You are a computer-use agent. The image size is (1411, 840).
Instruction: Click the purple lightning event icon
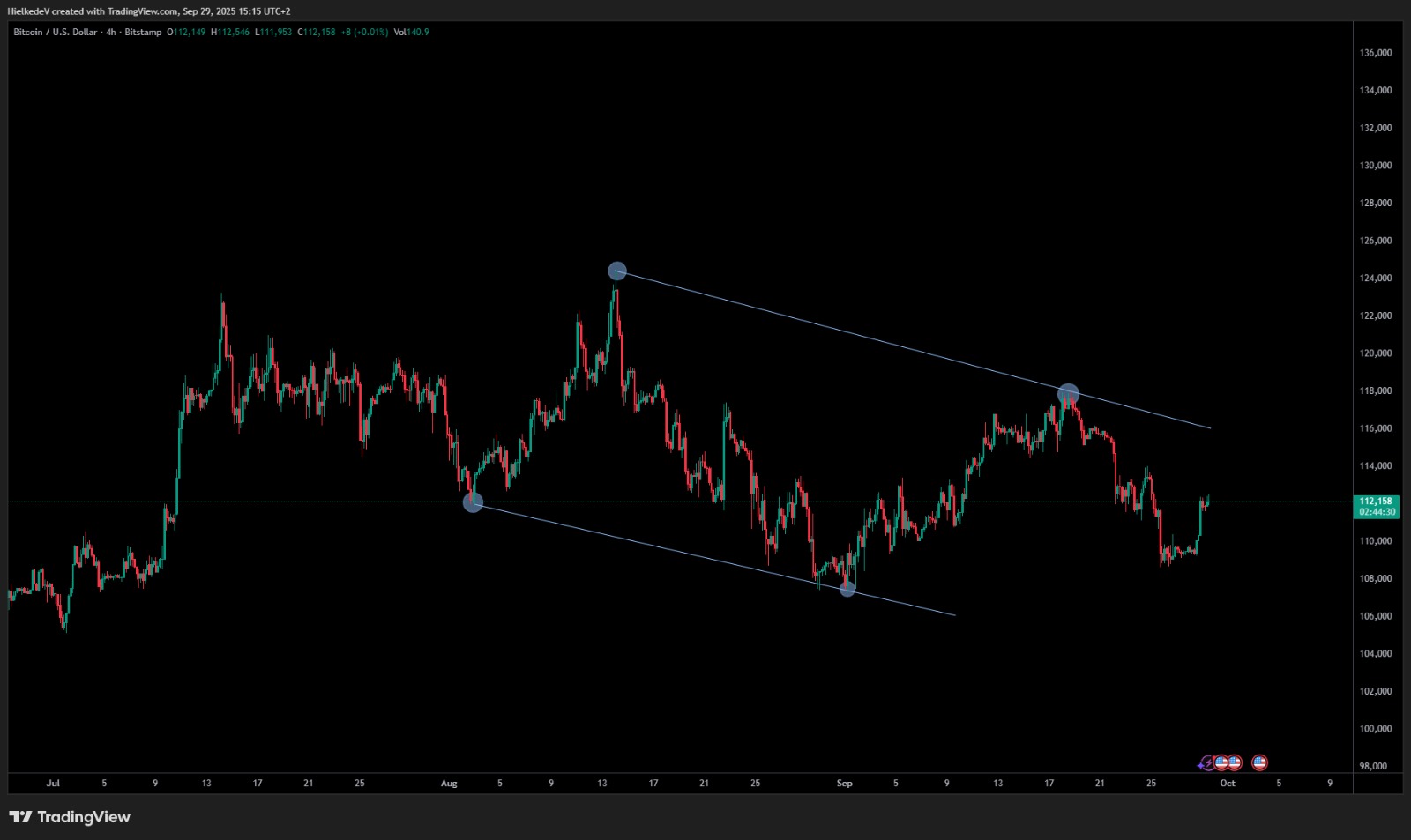point(1207,763)
